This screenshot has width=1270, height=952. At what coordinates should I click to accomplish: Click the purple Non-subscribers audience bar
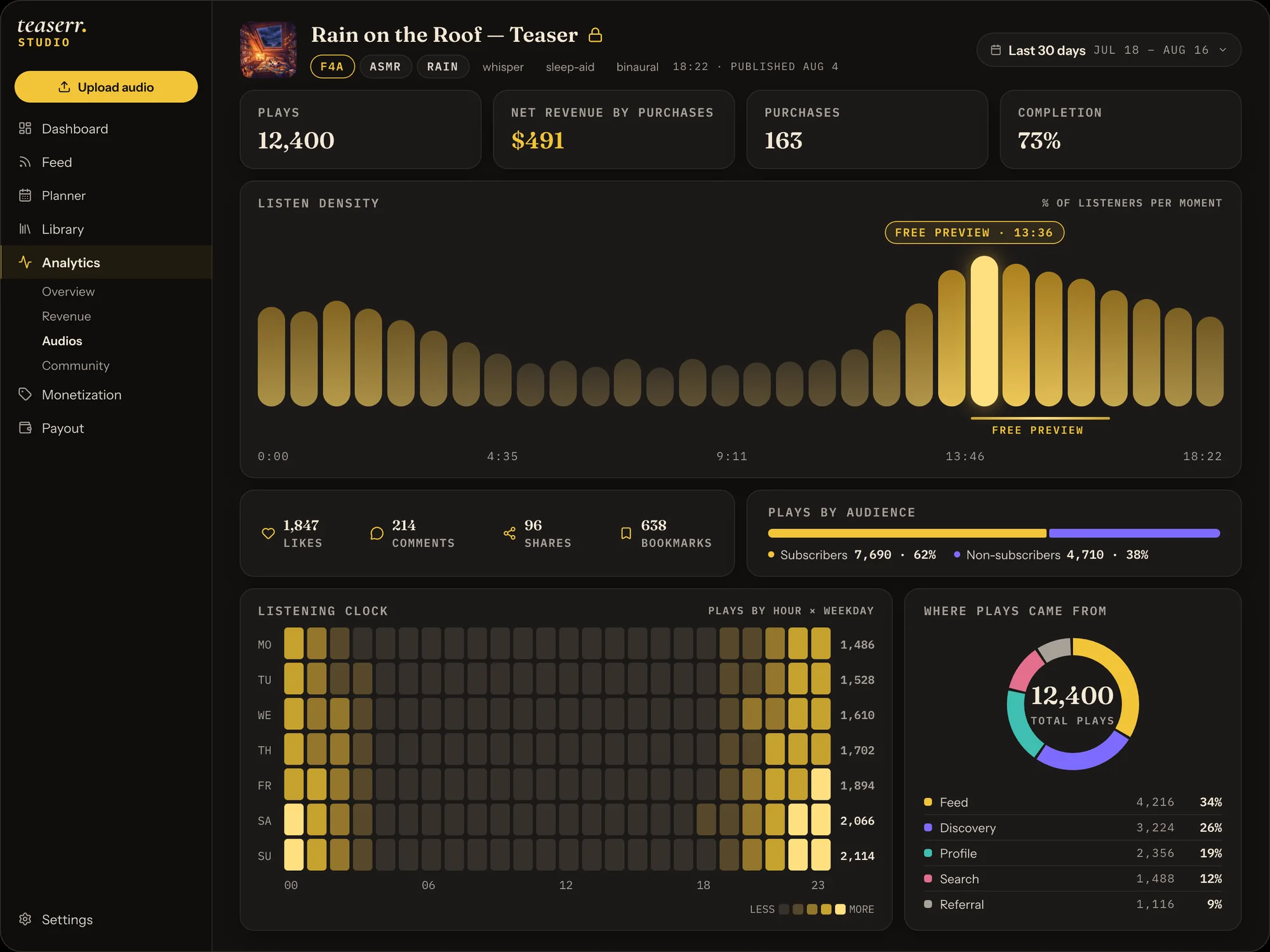coord(1135,533)
